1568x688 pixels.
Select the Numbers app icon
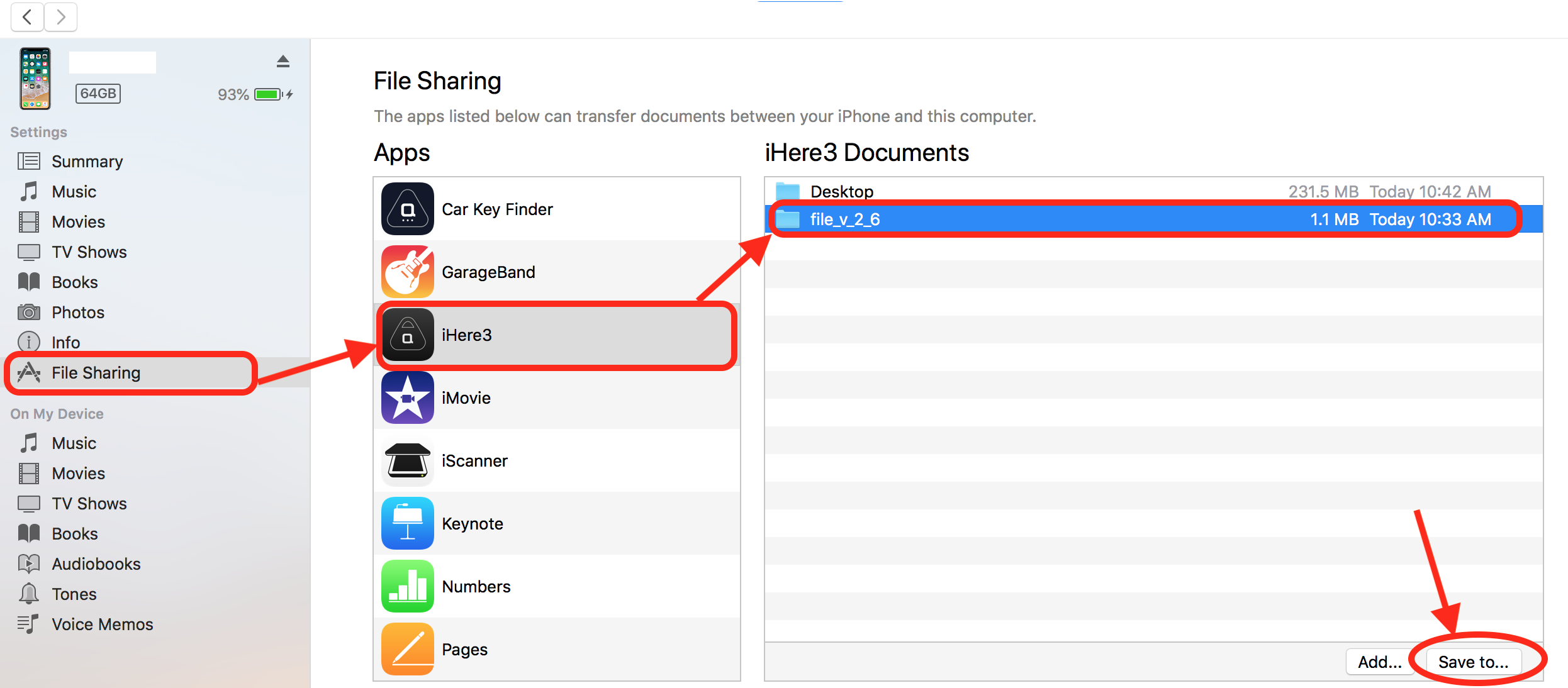pyautogui.click(x=407, y=586)
